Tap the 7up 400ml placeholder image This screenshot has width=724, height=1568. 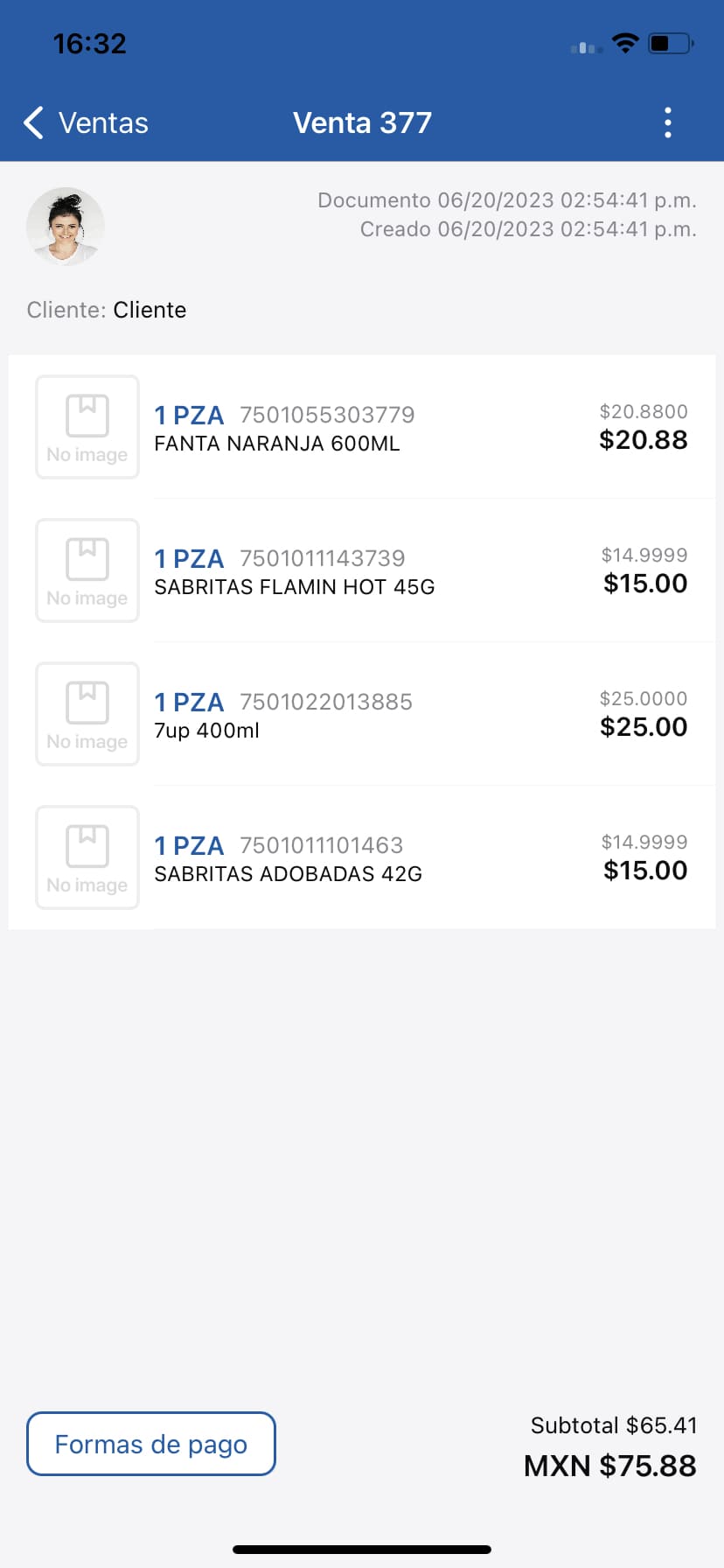click(x=87, y=714)
